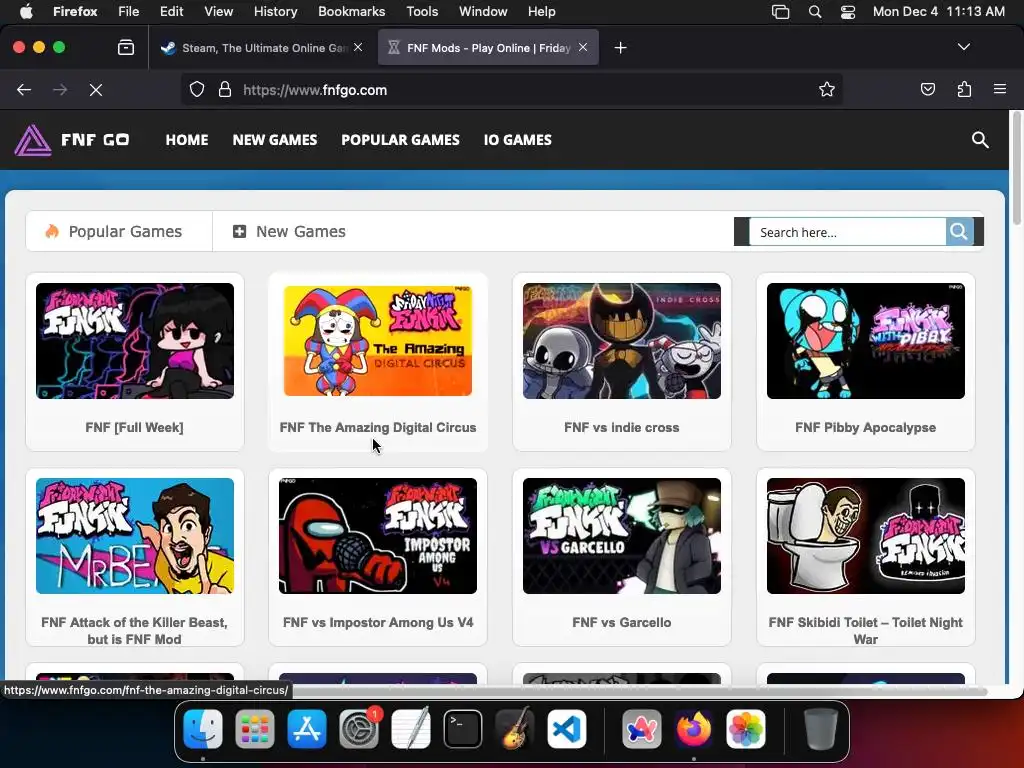Open FNF vs Indie Cross thumbnail
This screenshot has width=1024, height=768.
pos(622,341)
